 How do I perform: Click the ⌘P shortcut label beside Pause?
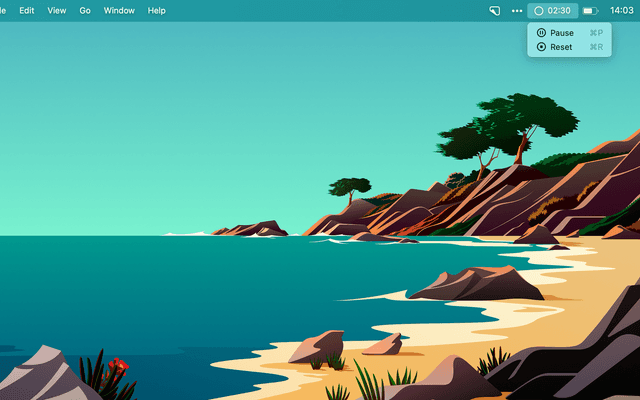(596, 33)
